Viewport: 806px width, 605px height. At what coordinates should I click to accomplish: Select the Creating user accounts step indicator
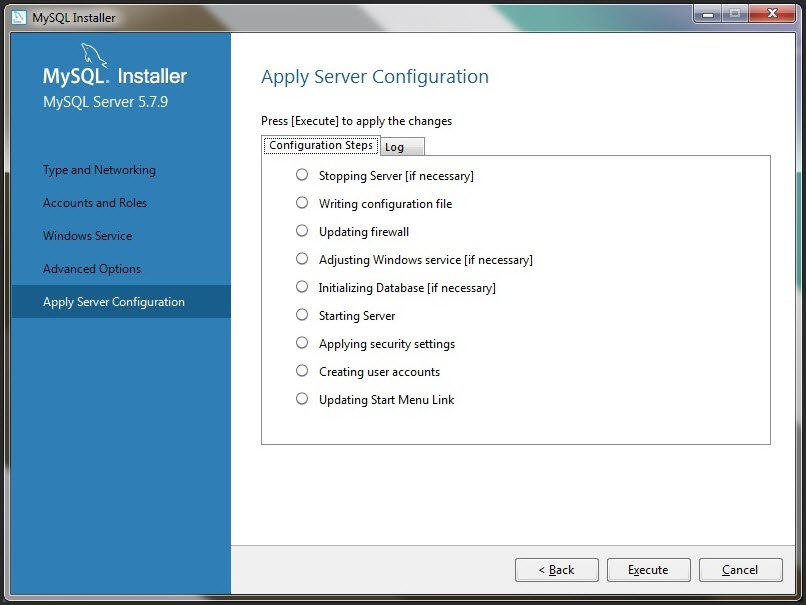point(302,371)
